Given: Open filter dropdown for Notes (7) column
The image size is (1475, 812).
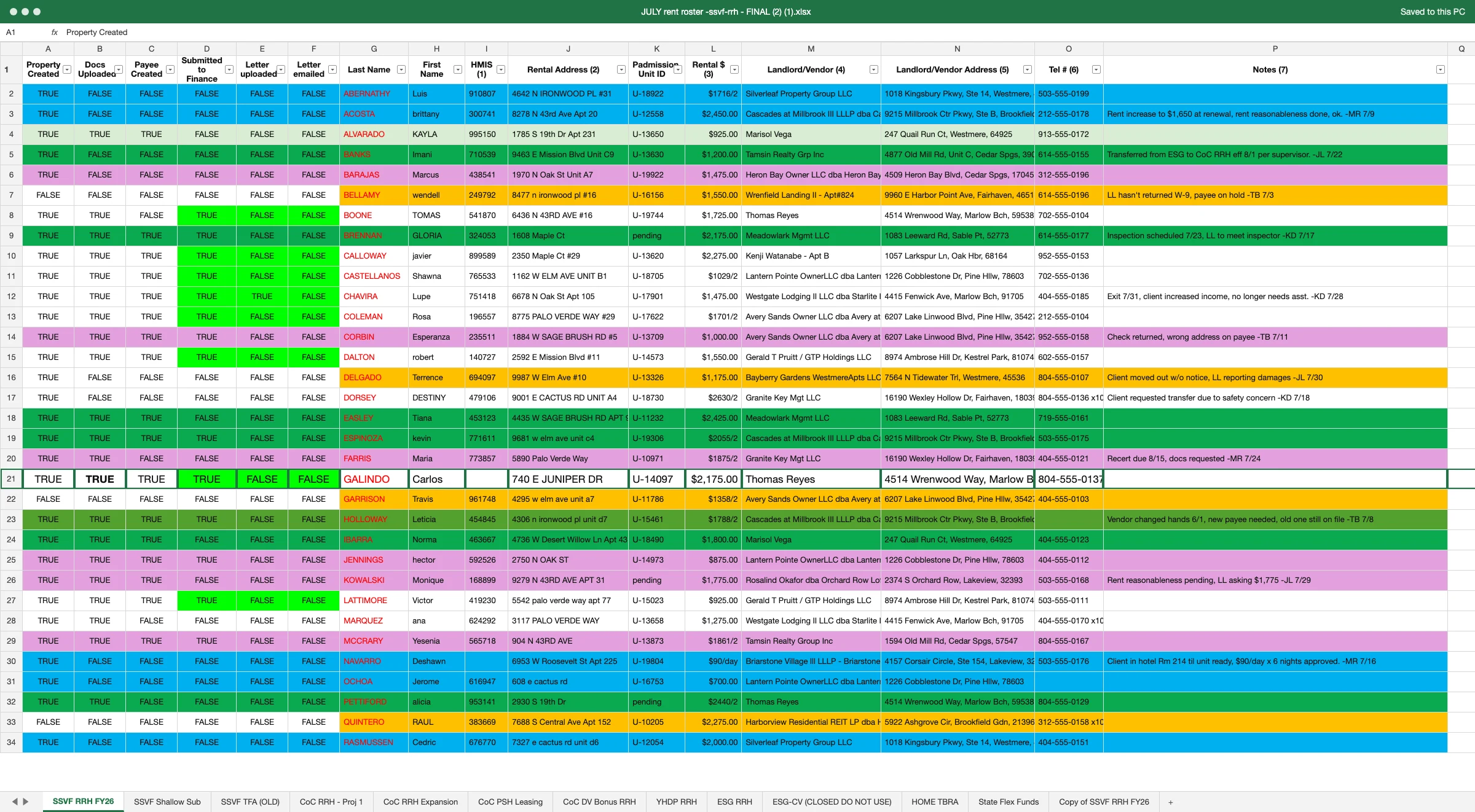Looking at the screenshot, I should point(1440,69).
